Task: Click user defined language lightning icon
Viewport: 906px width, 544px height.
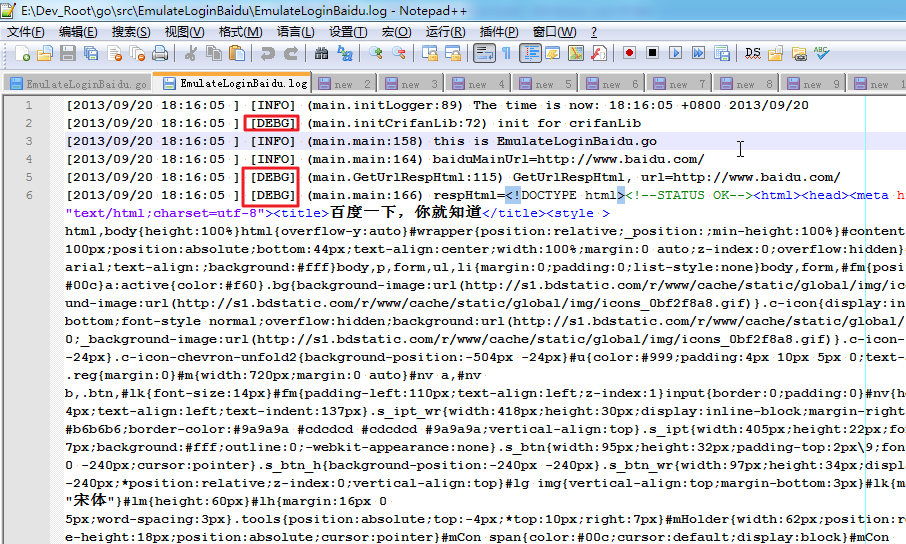Action: coord(552,54)
